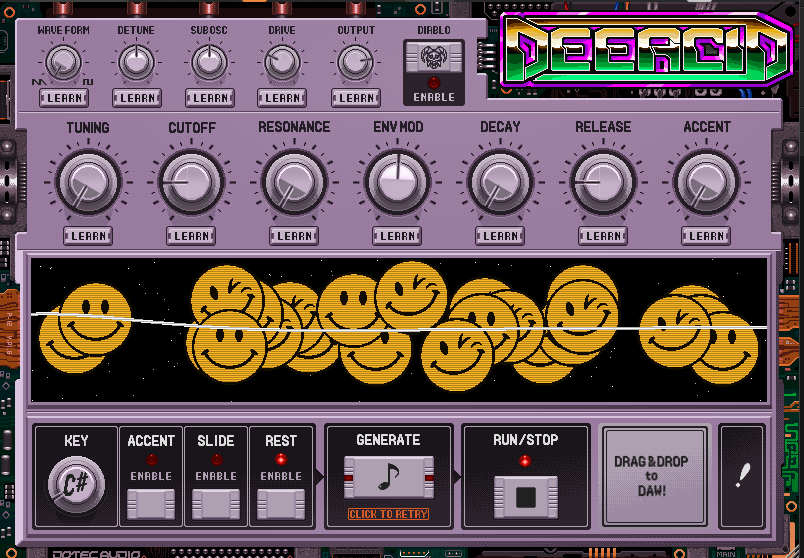Click the C# key selector knob

coord(76,485)
